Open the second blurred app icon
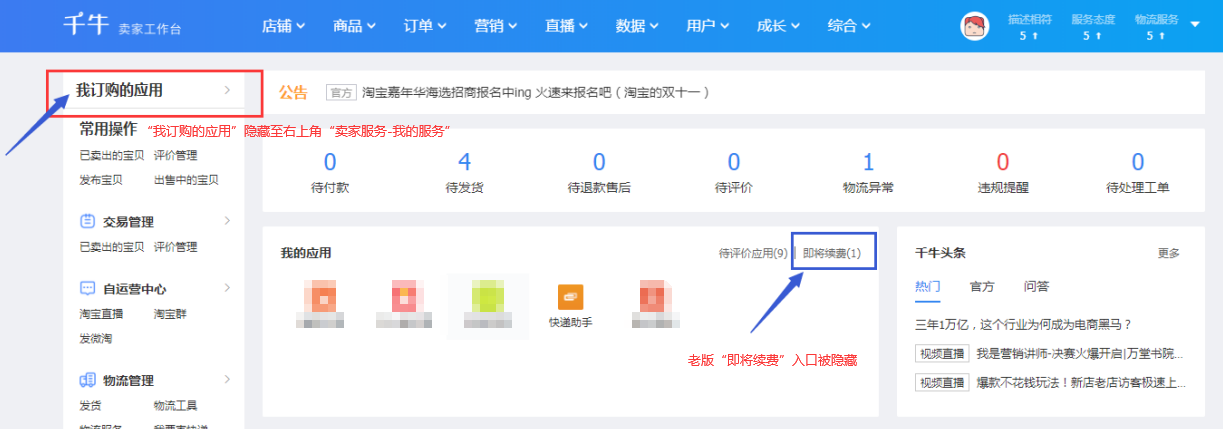 [404, 303]
